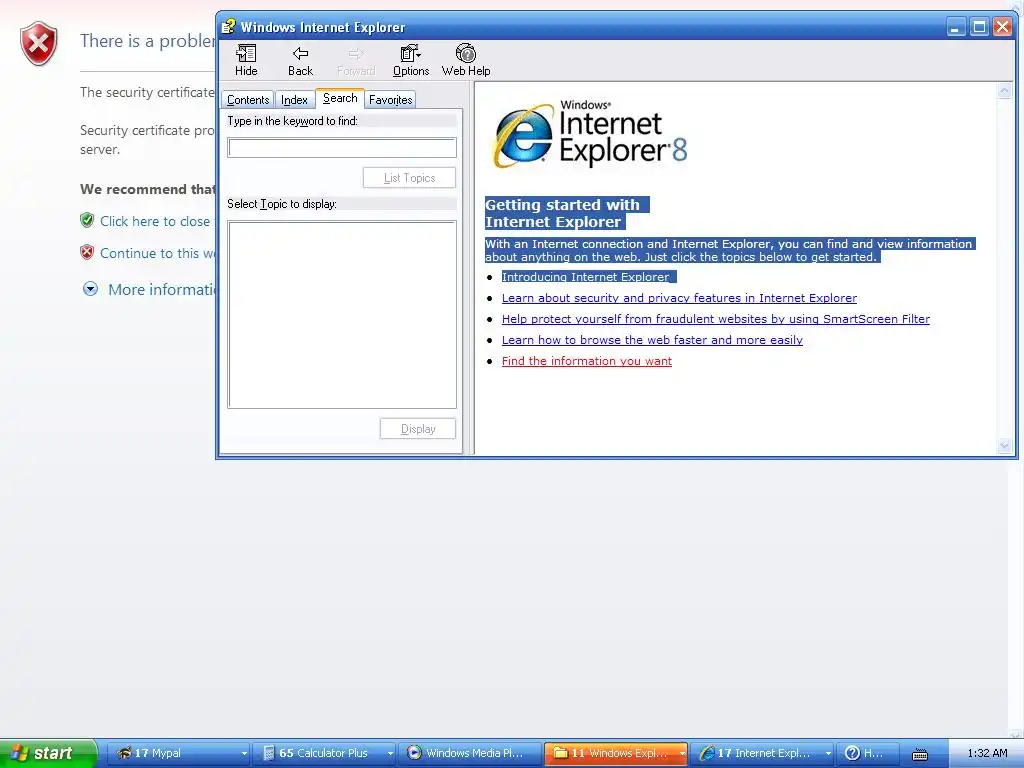The height and width of the screenshot is (768, 1024).
Task: Maximize the Windows Internet Explorer help window
Action: pos(979,27)
